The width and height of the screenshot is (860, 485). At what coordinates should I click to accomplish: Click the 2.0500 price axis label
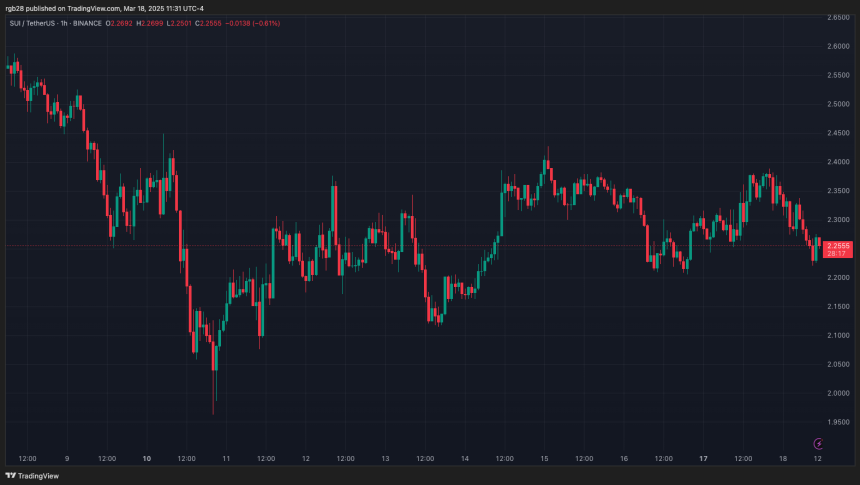tap(838, 364)
